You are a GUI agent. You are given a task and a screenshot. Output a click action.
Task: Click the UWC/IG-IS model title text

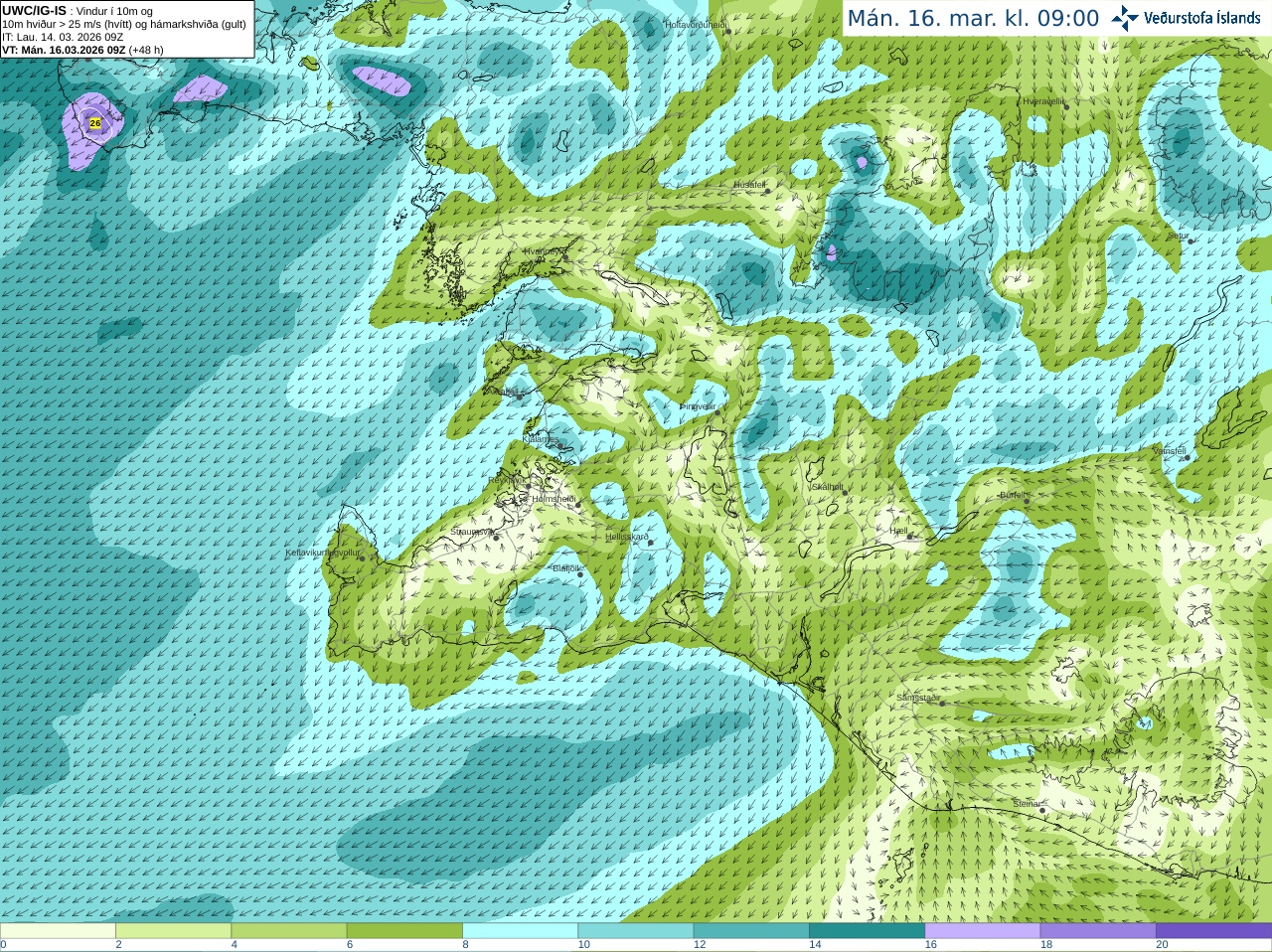pos(34,10)
